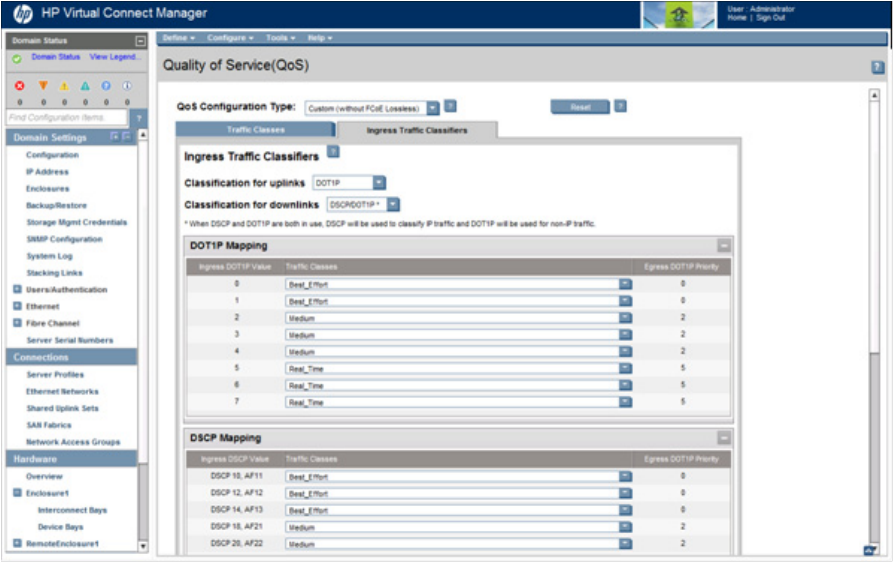Click the main scrollbar up arrow
The width and height of the screenshot is (894, 563).
tap(874, 95)
